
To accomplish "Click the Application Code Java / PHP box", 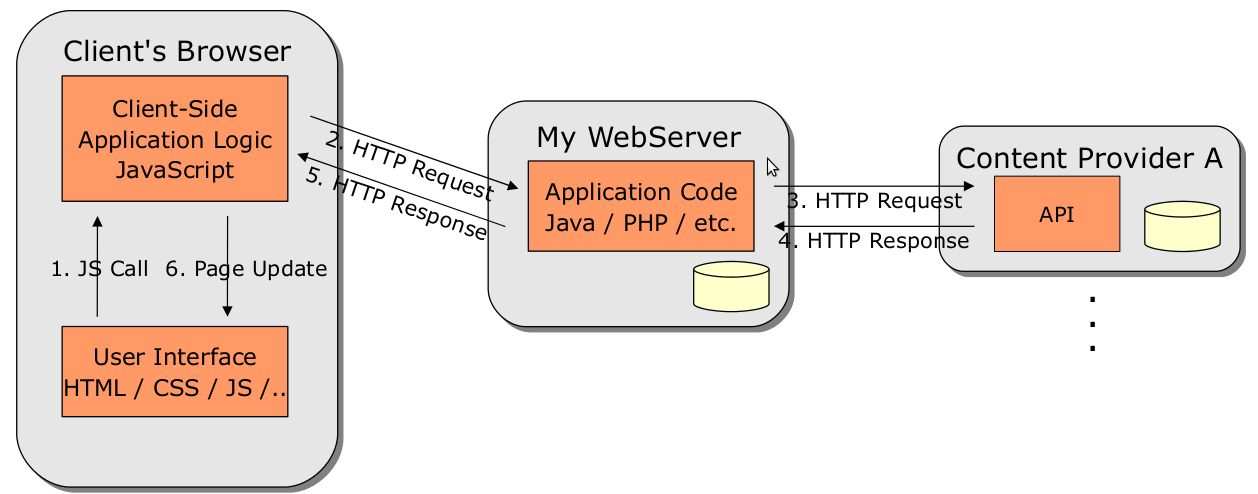I will 640,206.
